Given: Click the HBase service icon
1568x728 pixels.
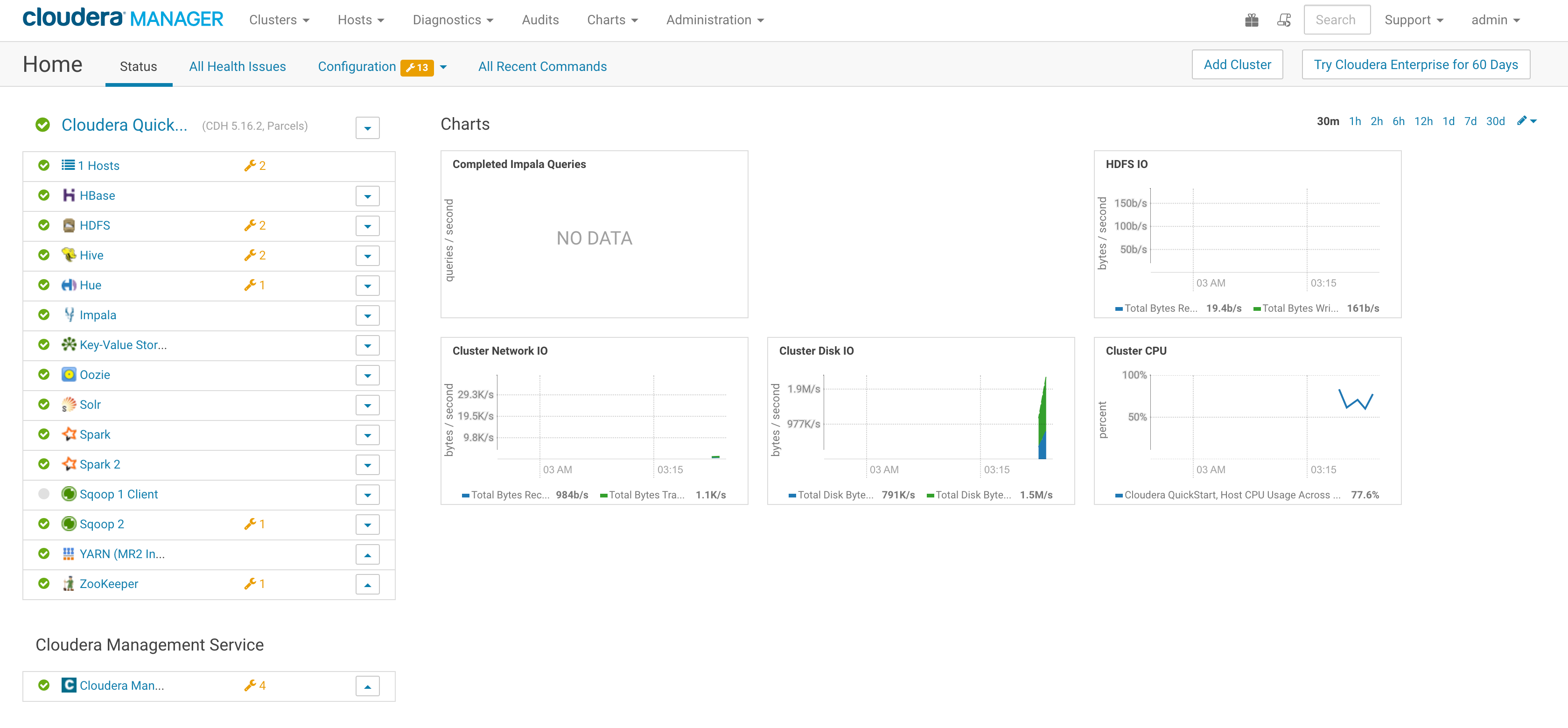Looking at the screenshot, I should 69,196.
